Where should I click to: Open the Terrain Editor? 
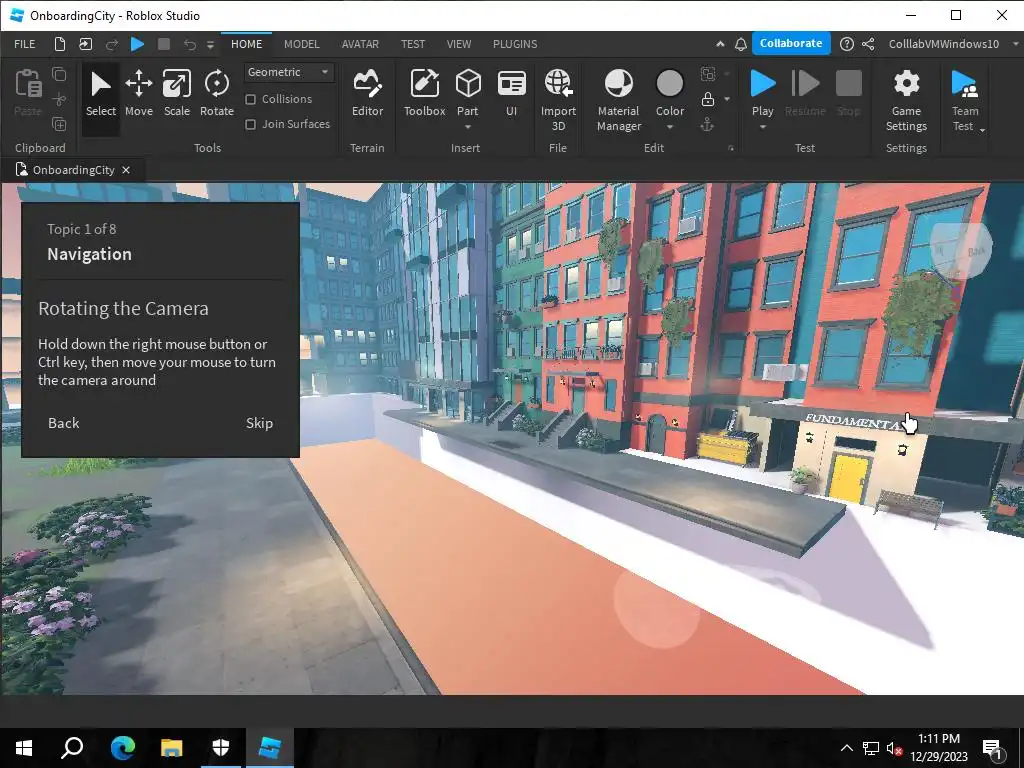[367, 95]
